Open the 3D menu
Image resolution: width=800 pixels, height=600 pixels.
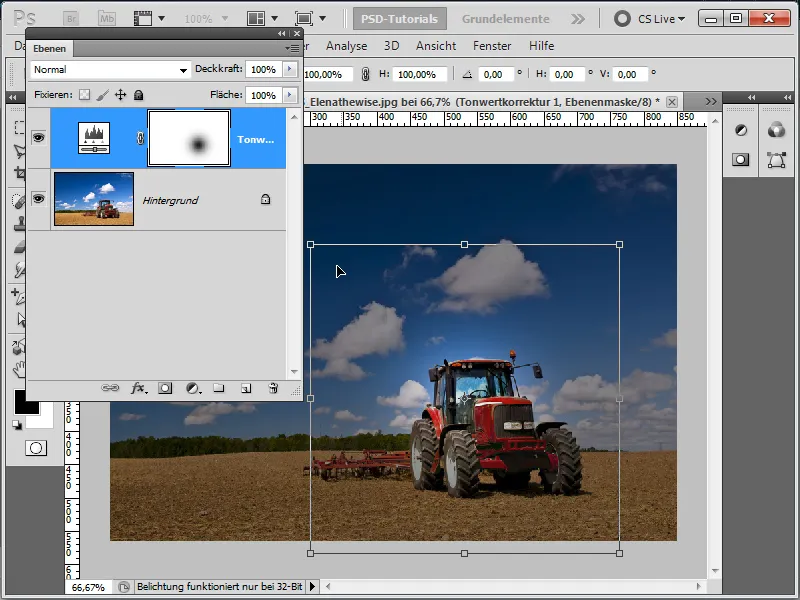point(391,46)
